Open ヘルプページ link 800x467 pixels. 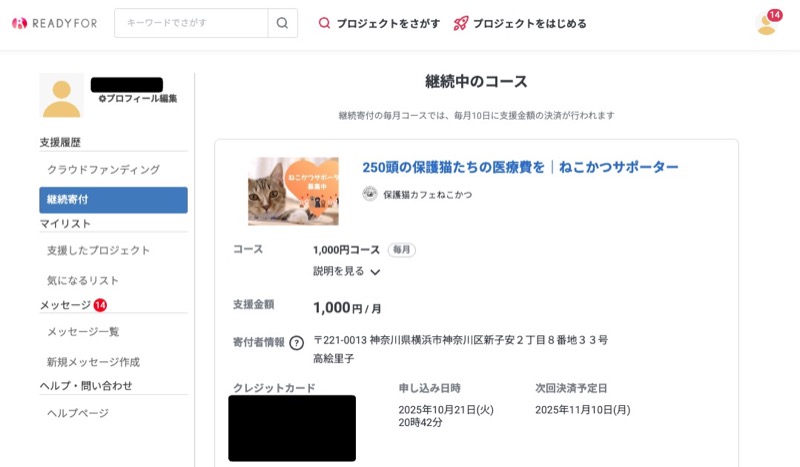coord(78,413)
